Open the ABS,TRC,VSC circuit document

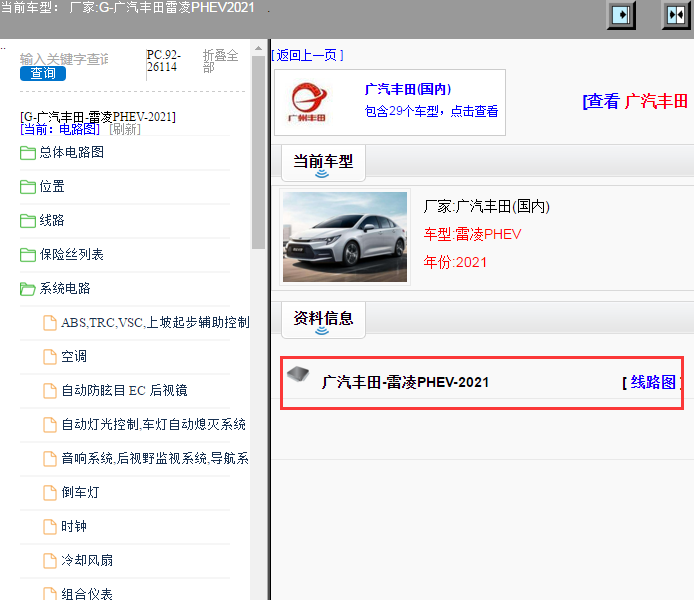tap(155, 323)
